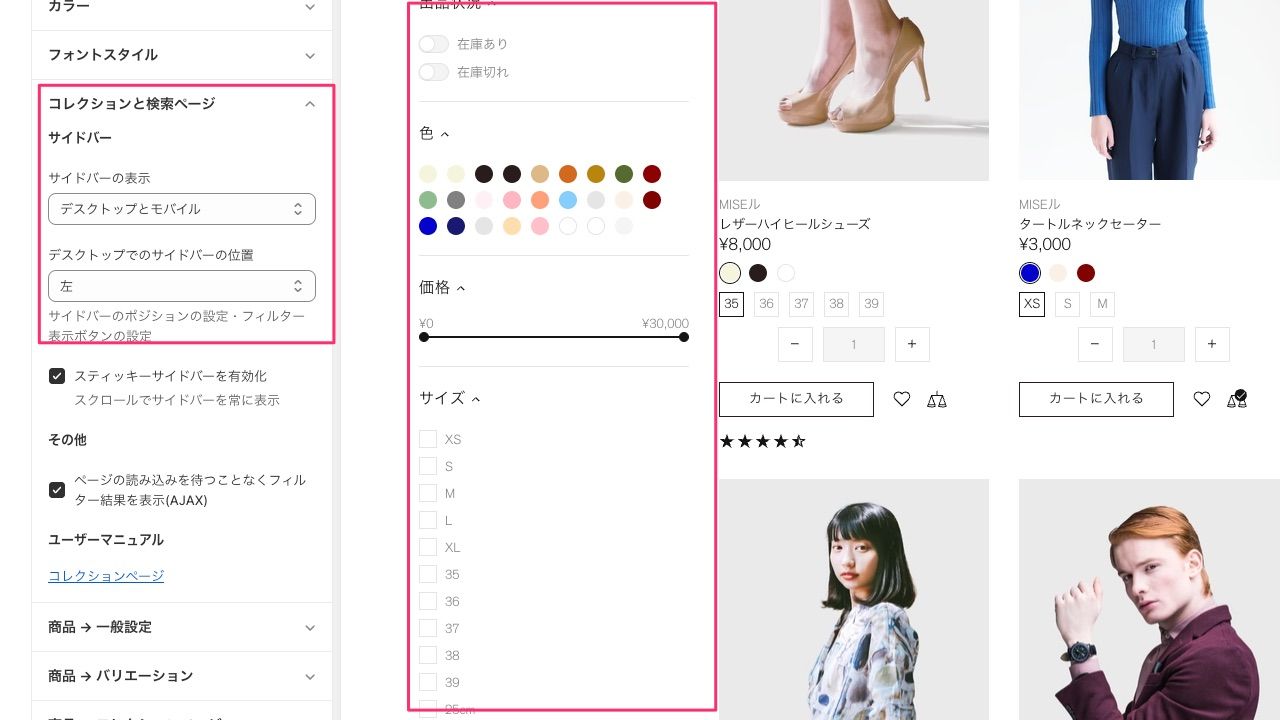Uncheck the AJAX filter results checkbox

click(x=57, y=490)
